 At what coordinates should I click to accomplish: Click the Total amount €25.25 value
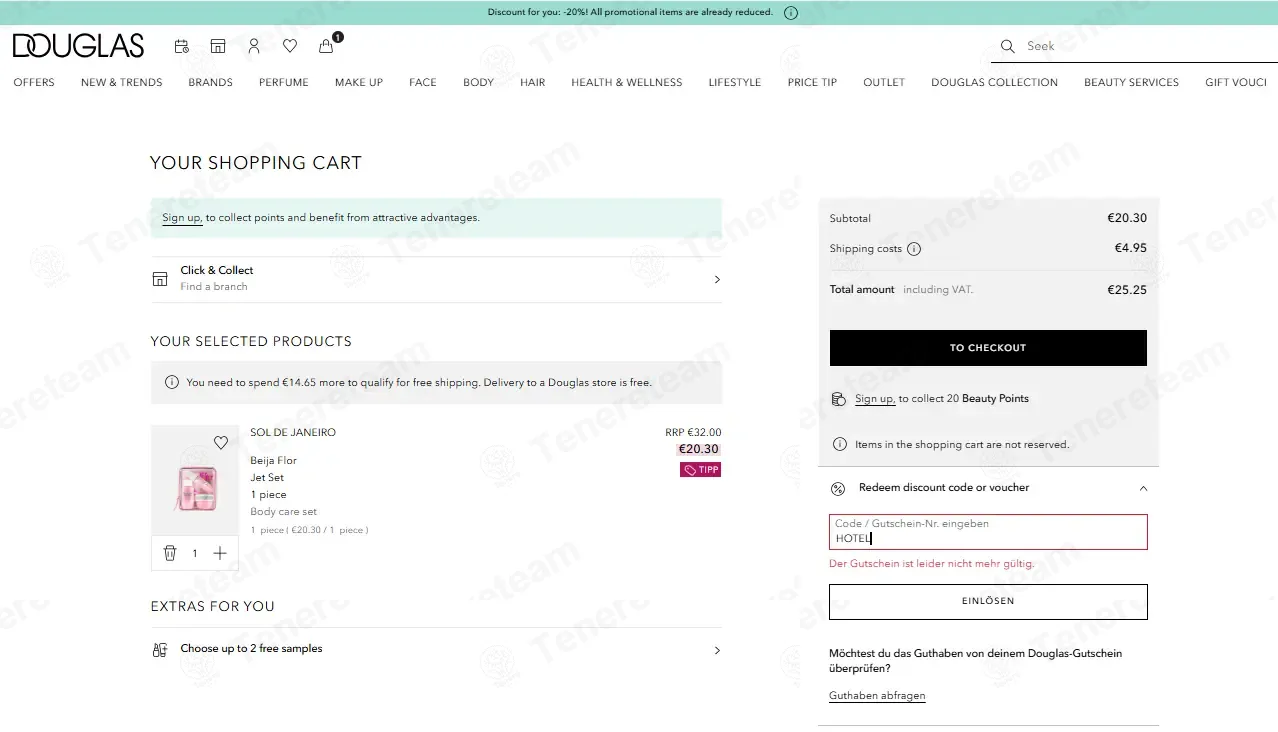point(1127,290)
